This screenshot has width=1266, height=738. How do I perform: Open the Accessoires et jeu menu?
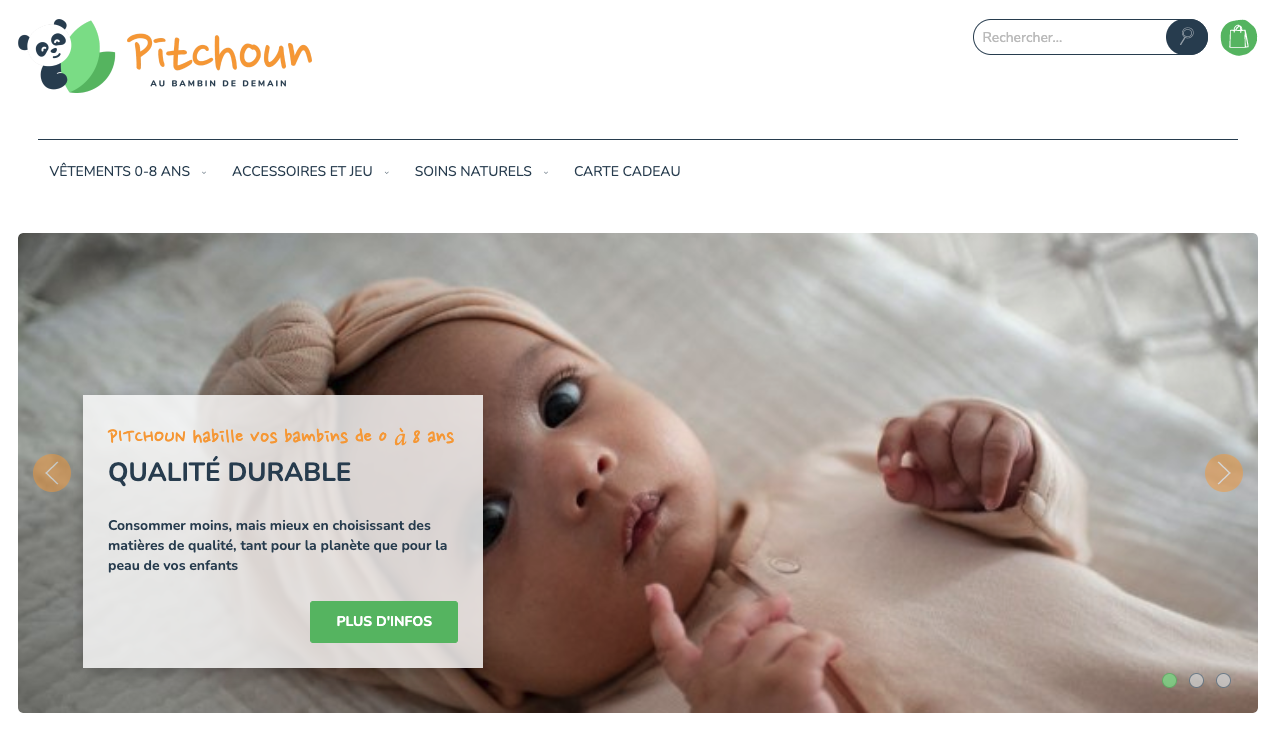click(302, 171)
